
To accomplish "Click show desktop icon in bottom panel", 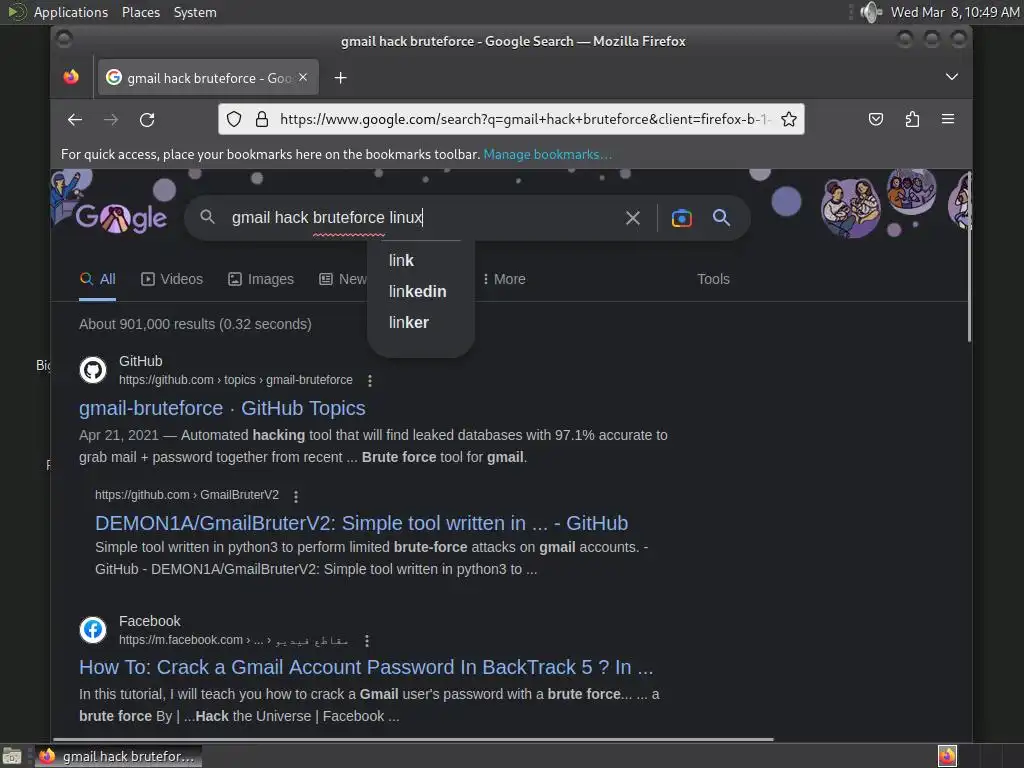I will click(x=12, y=756).
